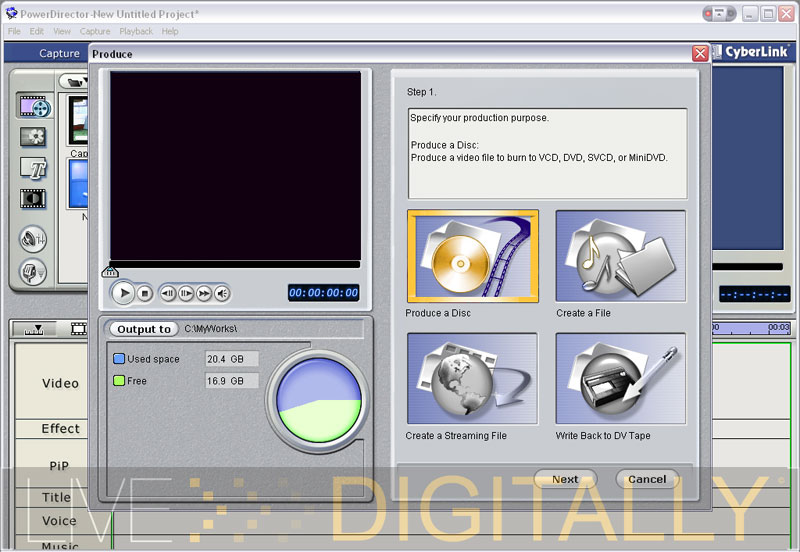The image size is (800, 552).
Task: Open the Playback menu
Action: (136, 31)
